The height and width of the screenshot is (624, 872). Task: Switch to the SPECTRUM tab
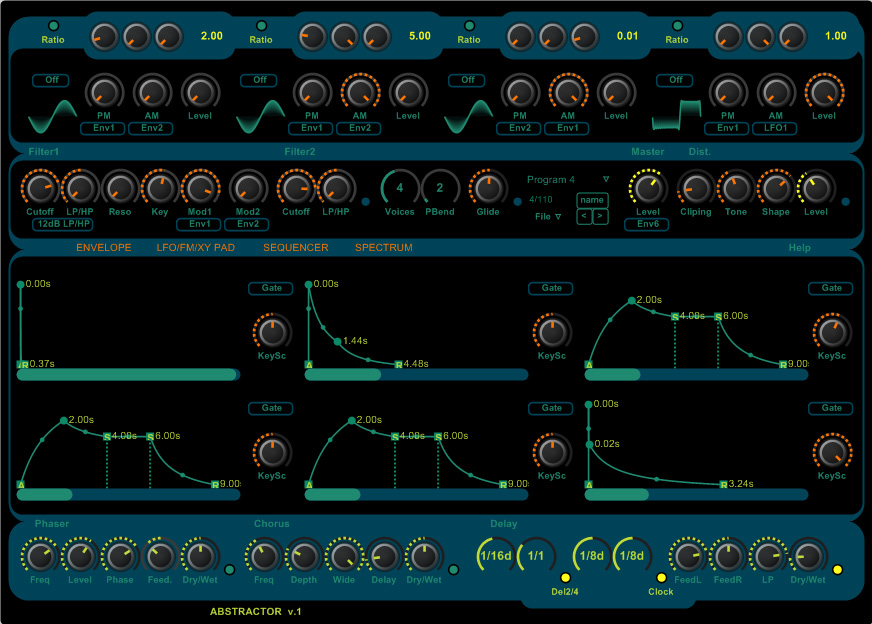click(384, 247)
